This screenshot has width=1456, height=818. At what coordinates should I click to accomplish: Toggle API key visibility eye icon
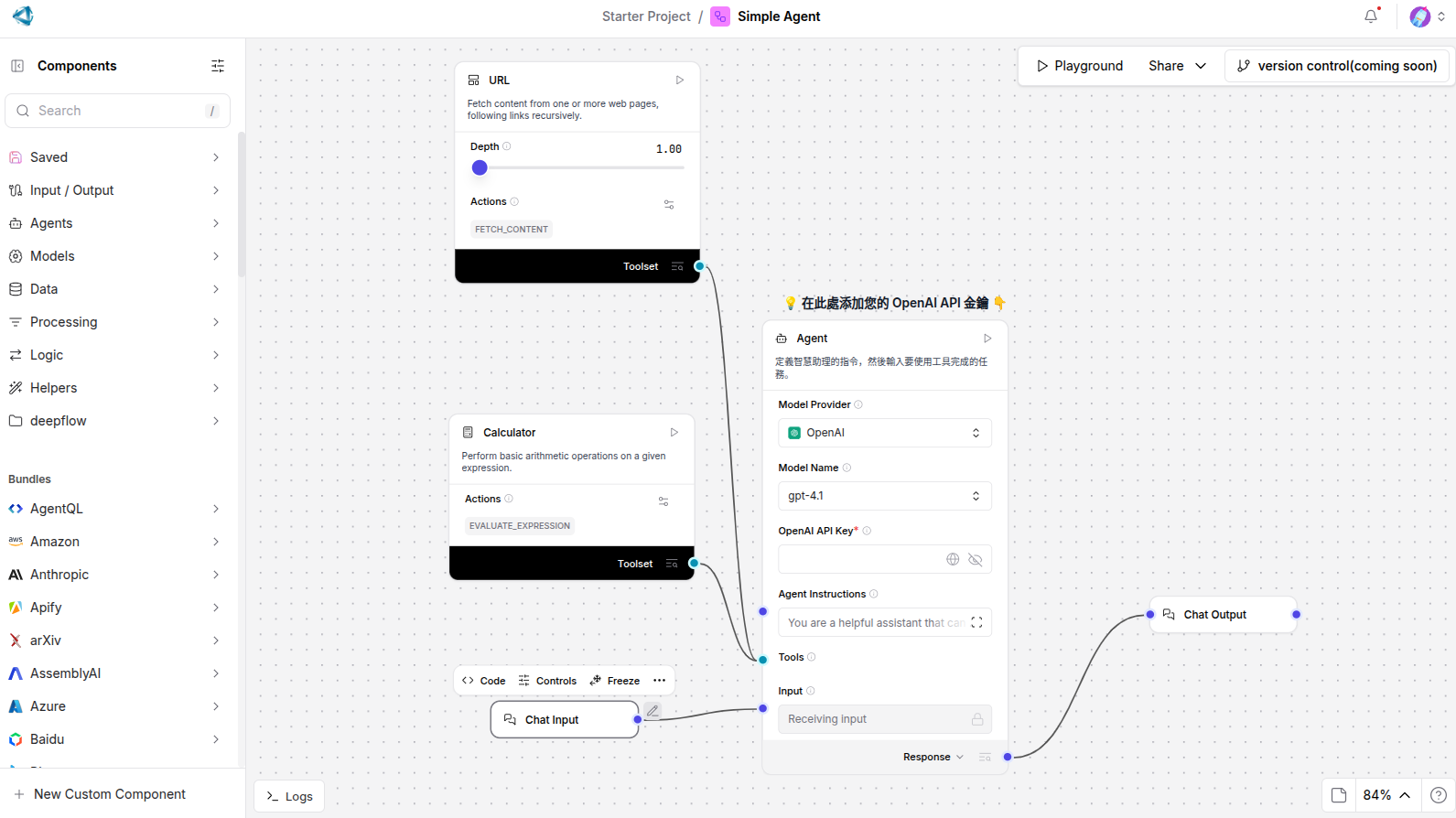(x=976, y=559)
